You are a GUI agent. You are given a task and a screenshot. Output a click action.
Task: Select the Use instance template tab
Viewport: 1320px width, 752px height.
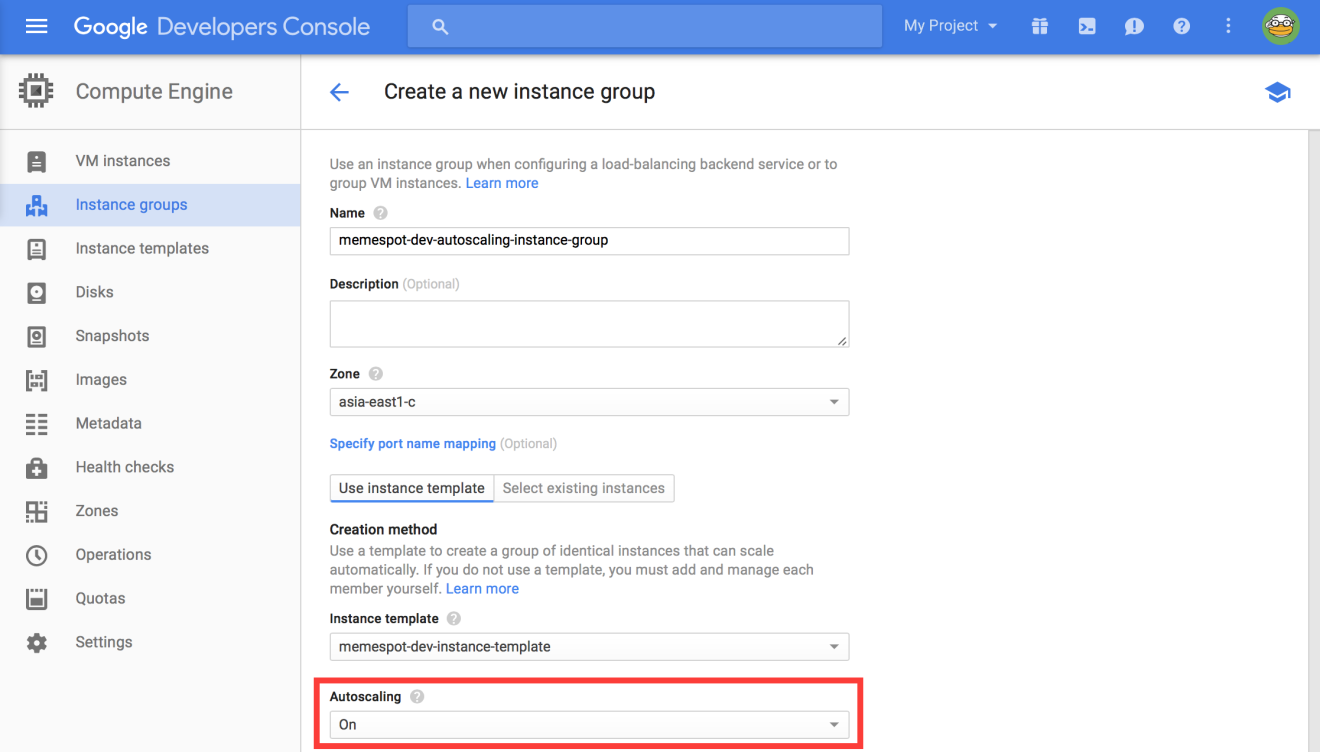(411, 488)
